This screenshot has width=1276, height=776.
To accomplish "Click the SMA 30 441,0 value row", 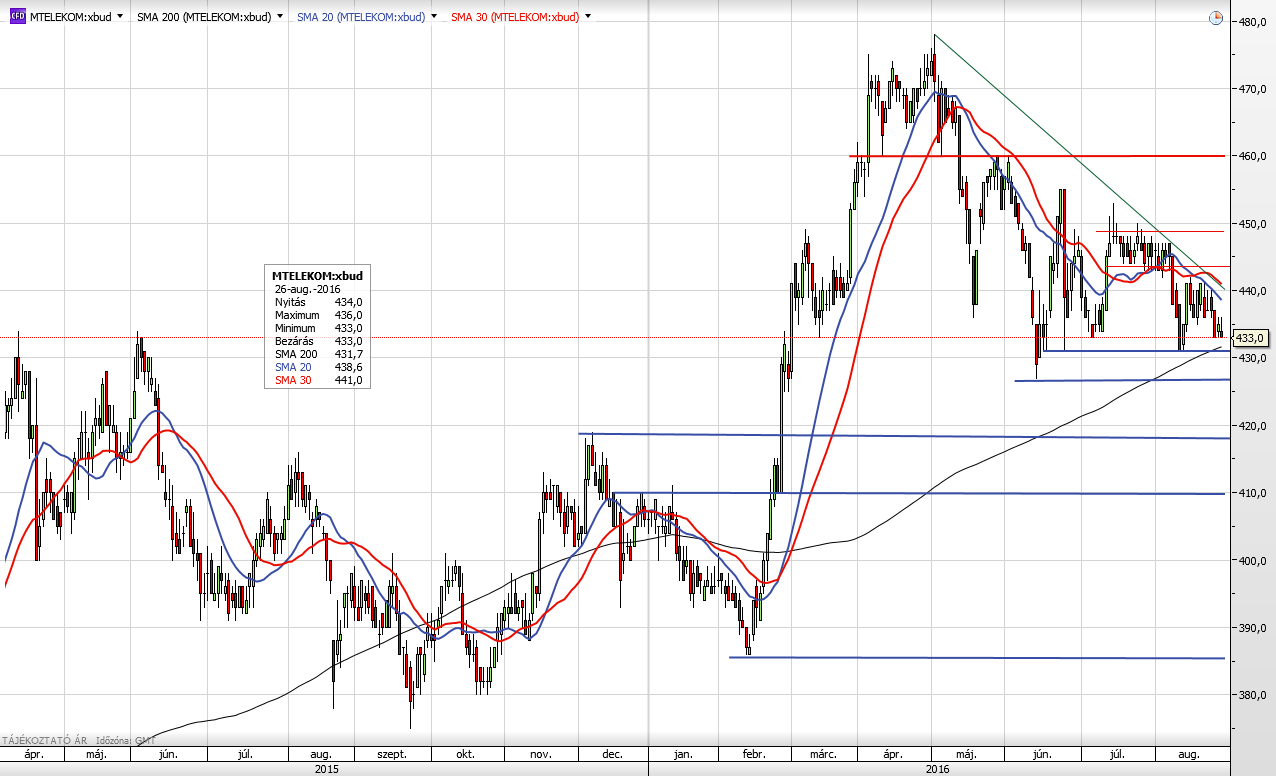I will click(x=317, y=380).
